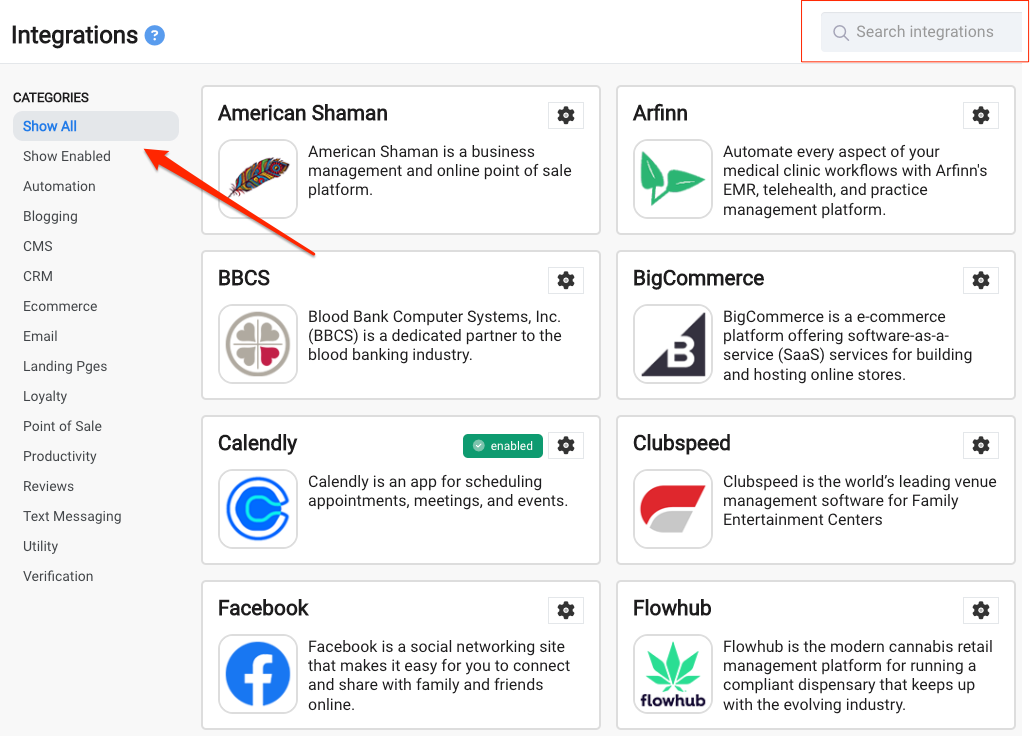Click the BBCS gear settings icon
Screen dimensions: 1030x736
(x=566, y=281)
